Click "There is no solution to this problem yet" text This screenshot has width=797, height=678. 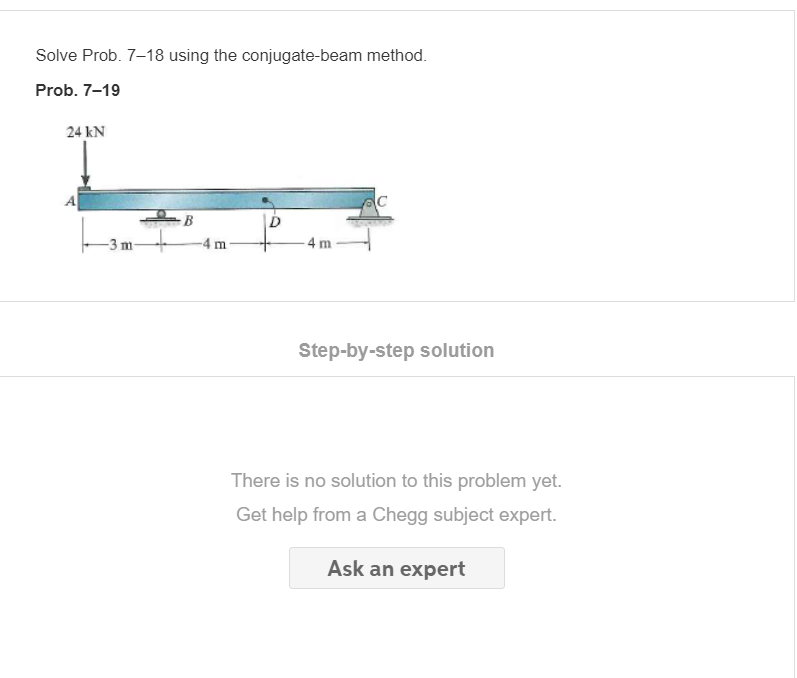tap(396, 480)
